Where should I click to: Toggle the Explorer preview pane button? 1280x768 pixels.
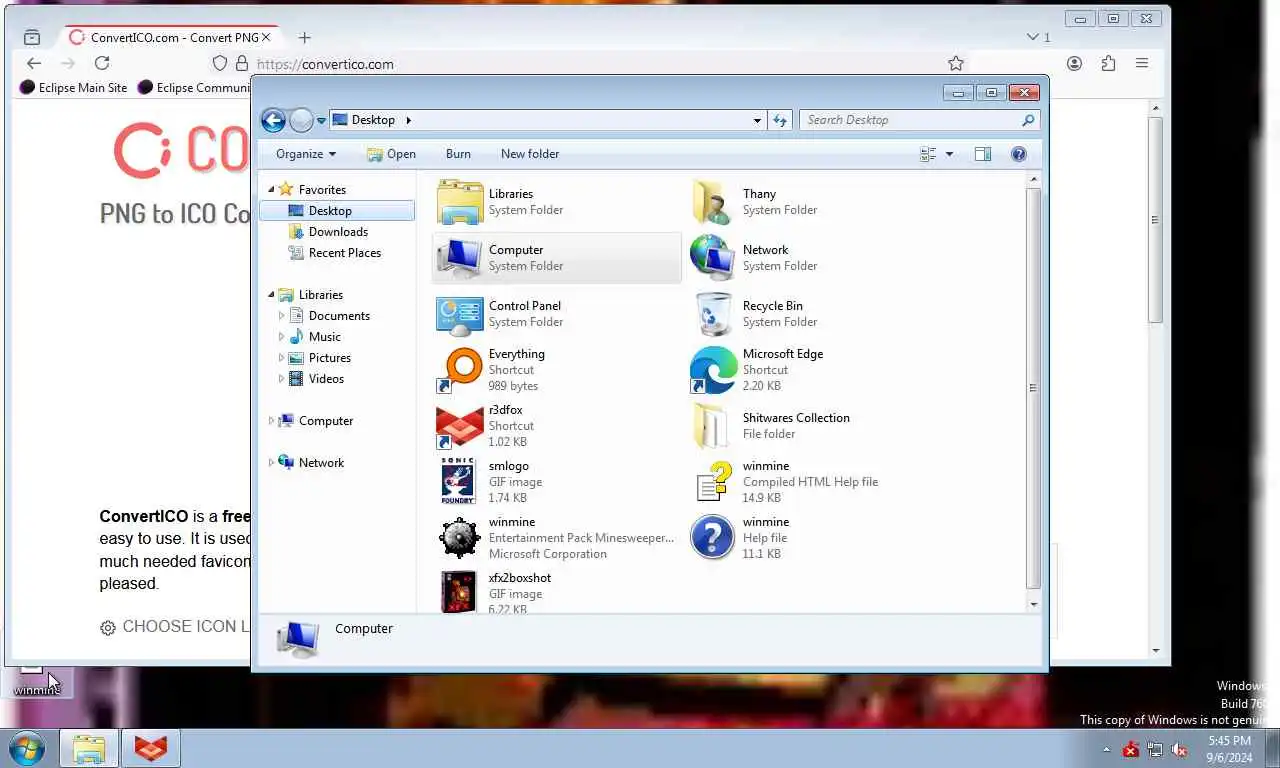[983, 154]
